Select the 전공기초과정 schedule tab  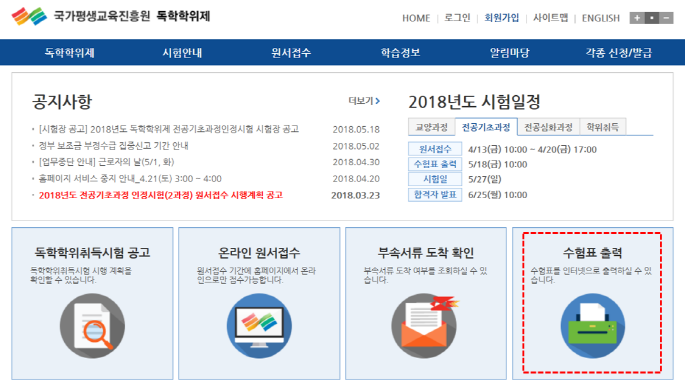click(486, 127)
